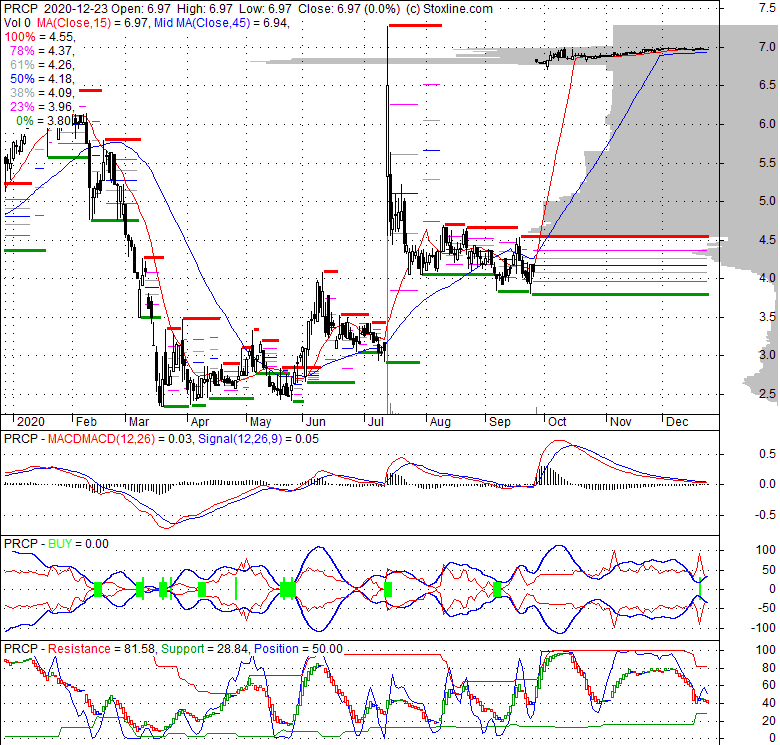Click the 'Vol 0' volume label
The width and height of the screenshot is (780, 745).
point(17,22)
